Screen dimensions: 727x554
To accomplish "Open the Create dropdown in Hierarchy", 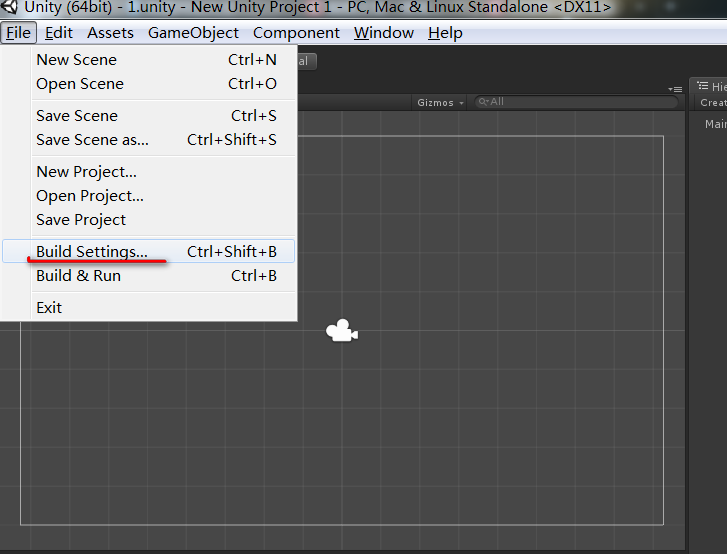I will coord(713,103).
